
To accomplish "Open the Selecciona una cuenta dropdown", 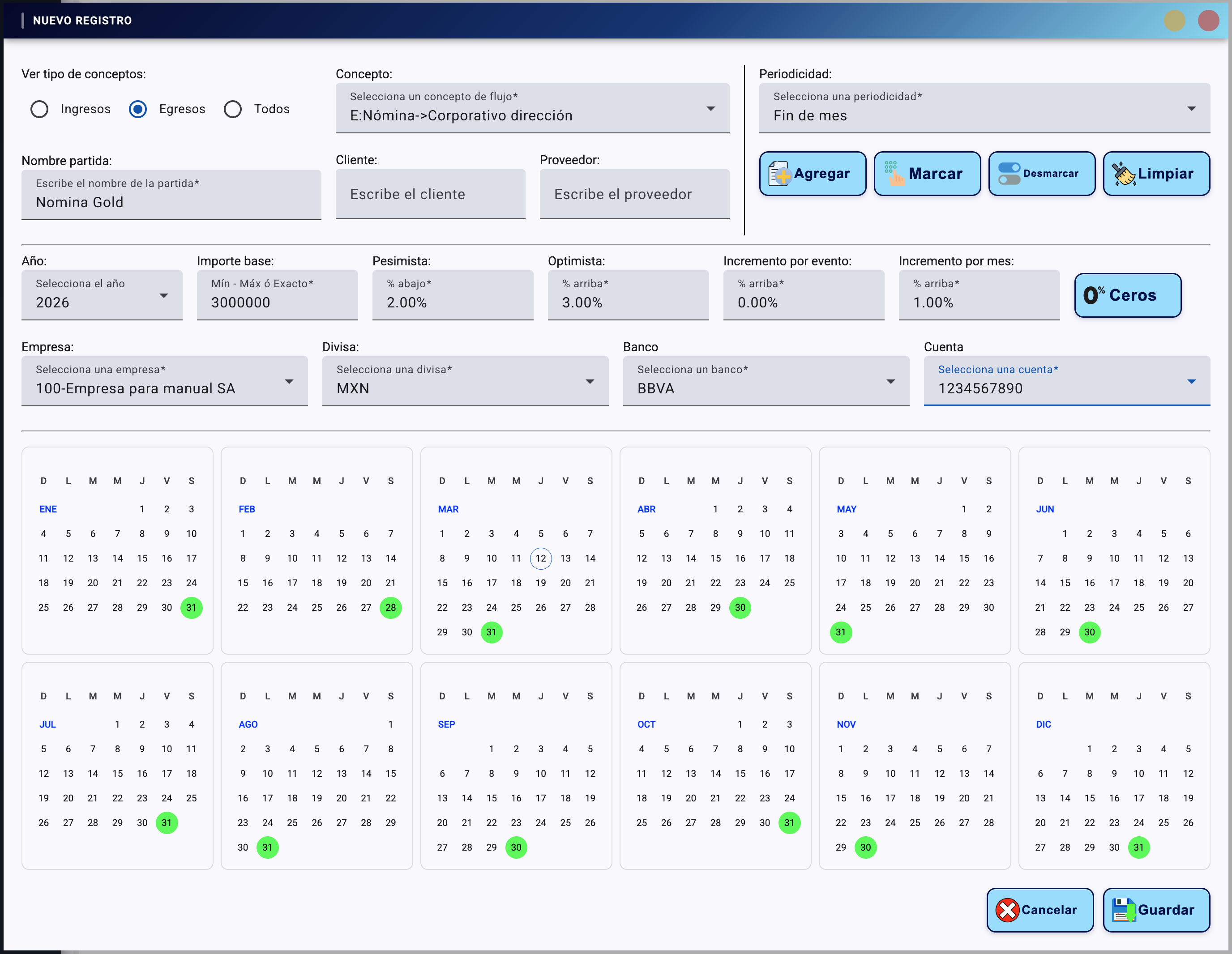I will [x=1066, y=381].
